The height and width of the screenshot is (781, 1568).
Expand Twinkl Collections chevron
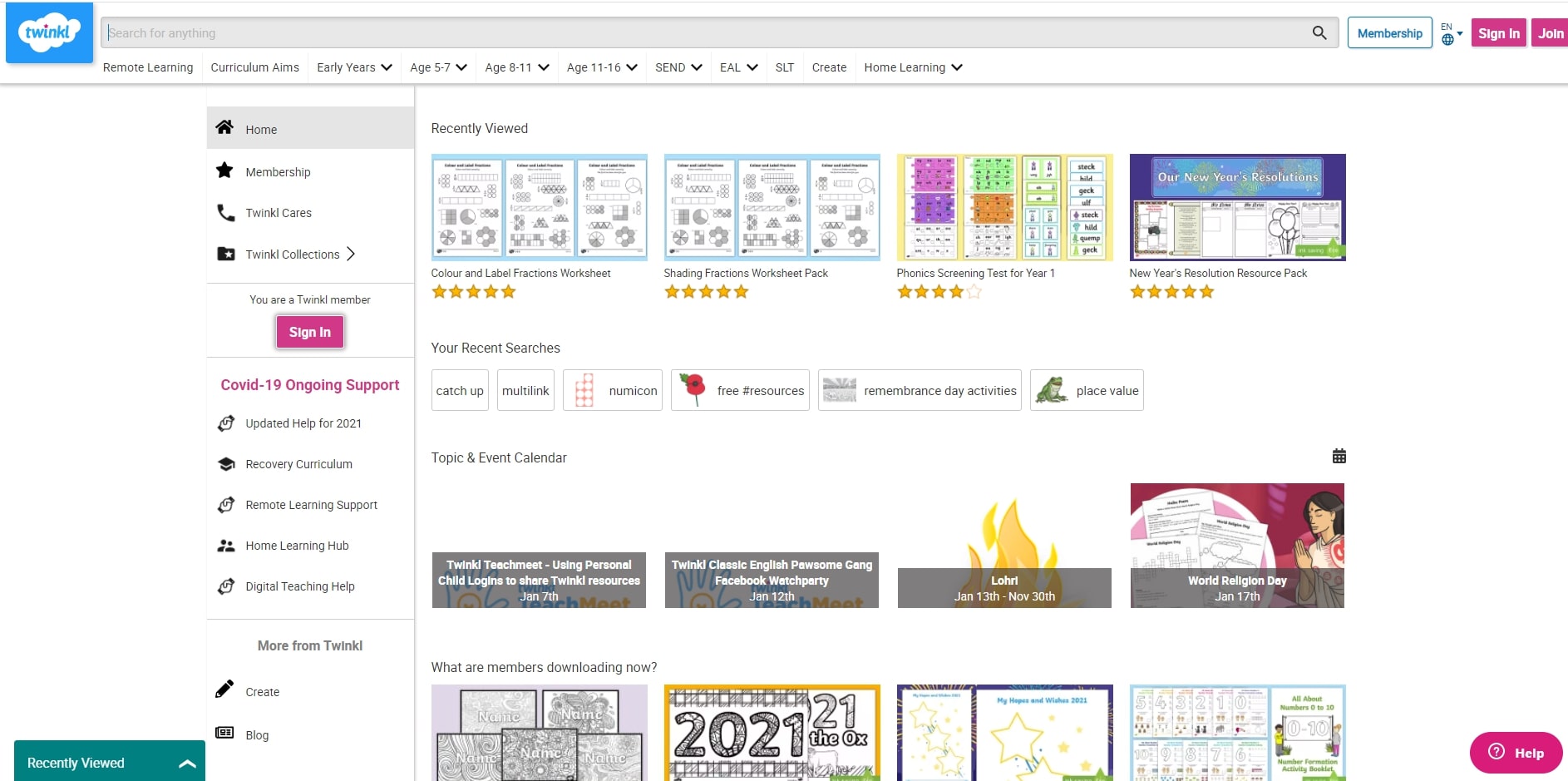tap(351, 254)
